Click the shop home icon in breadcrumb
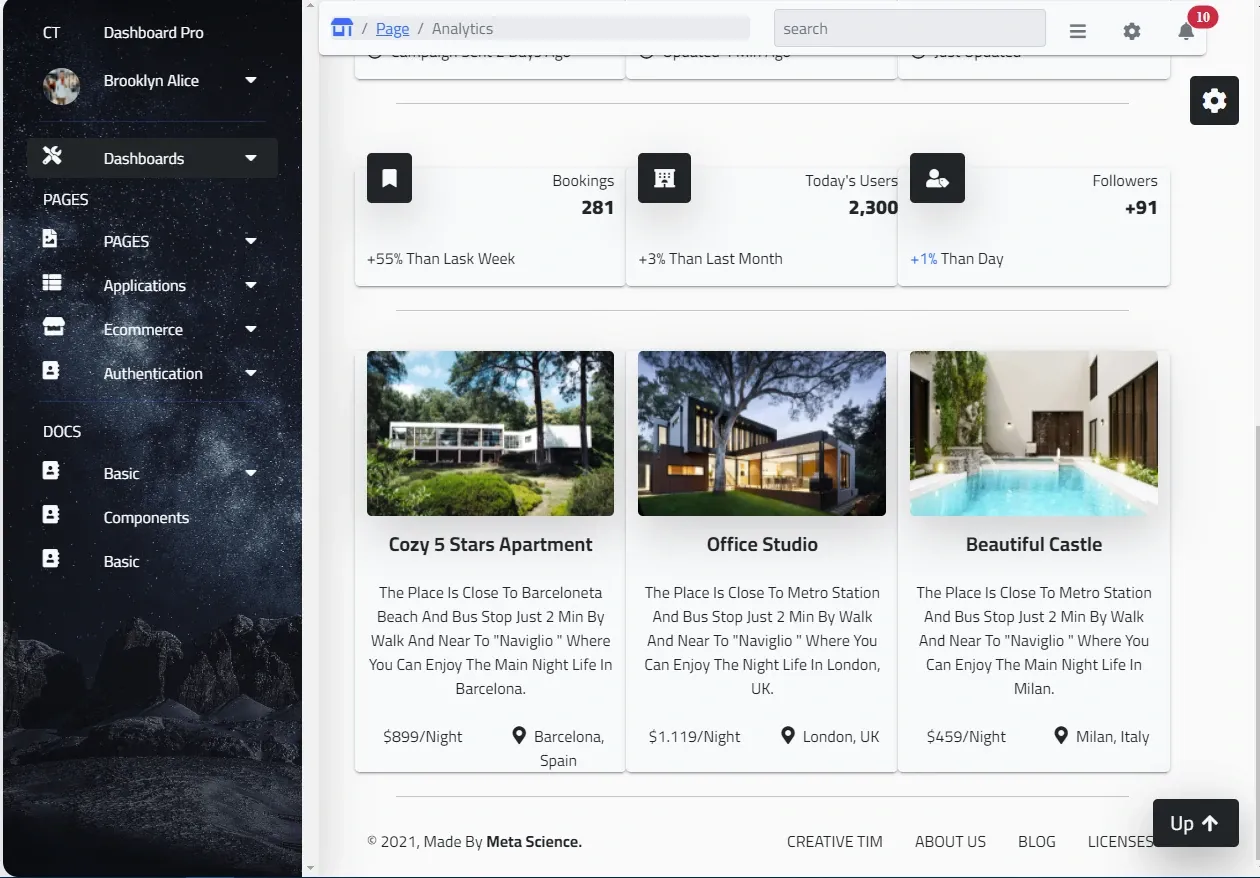Screen dimensions: 1260x878 tap(342, 28)
